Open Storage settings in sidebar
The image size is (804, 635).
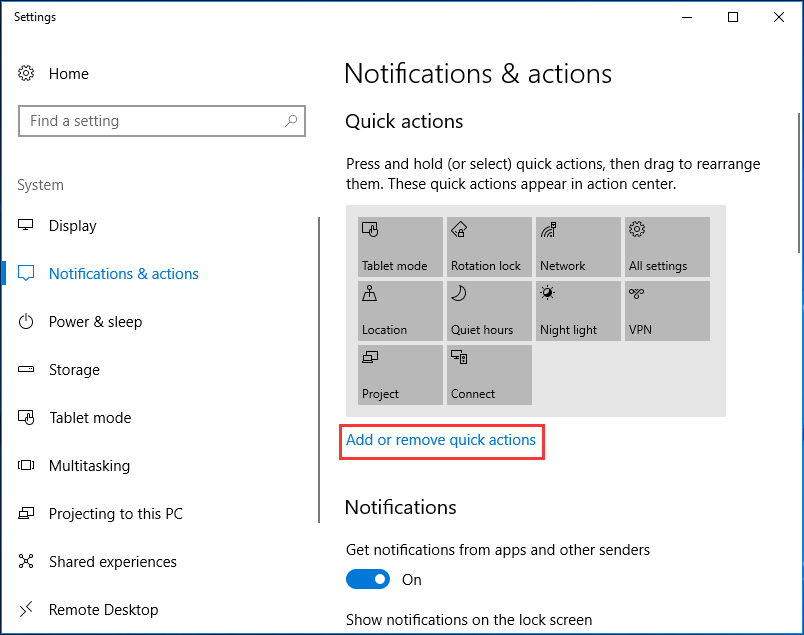[74, 370]
